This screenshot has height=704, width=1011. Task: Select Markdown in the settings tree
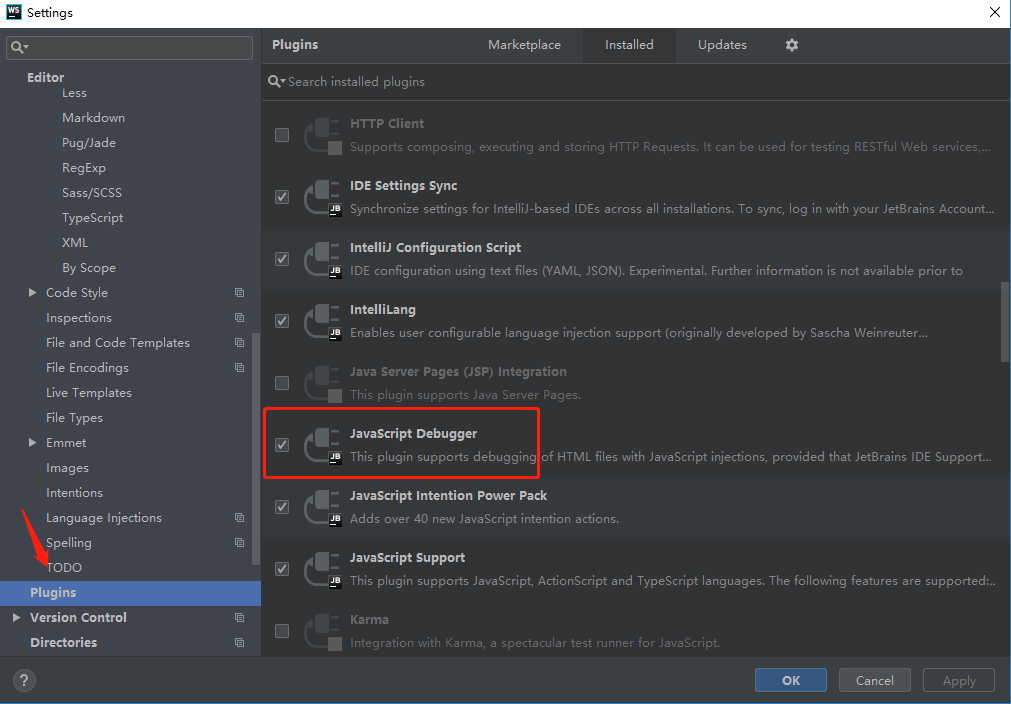(x=93, y=117)
